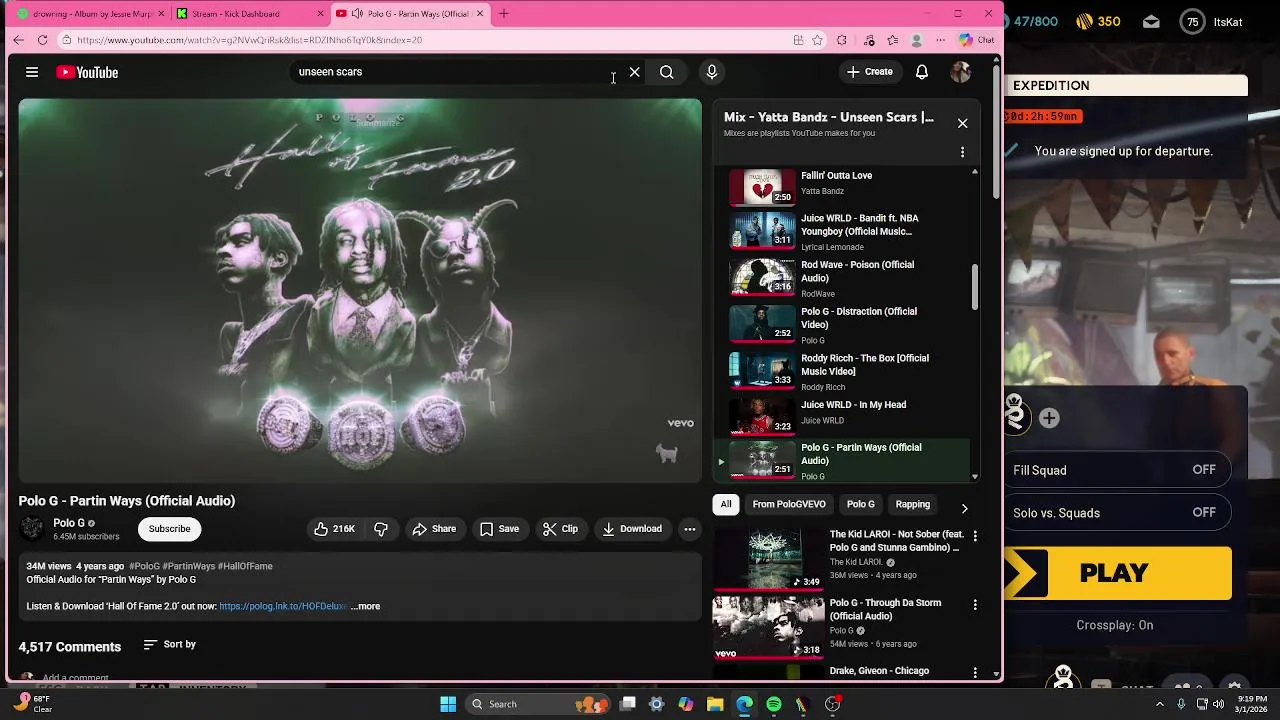Clear the search box text with X
This screenshot has height=720, width=1280.
634,72
